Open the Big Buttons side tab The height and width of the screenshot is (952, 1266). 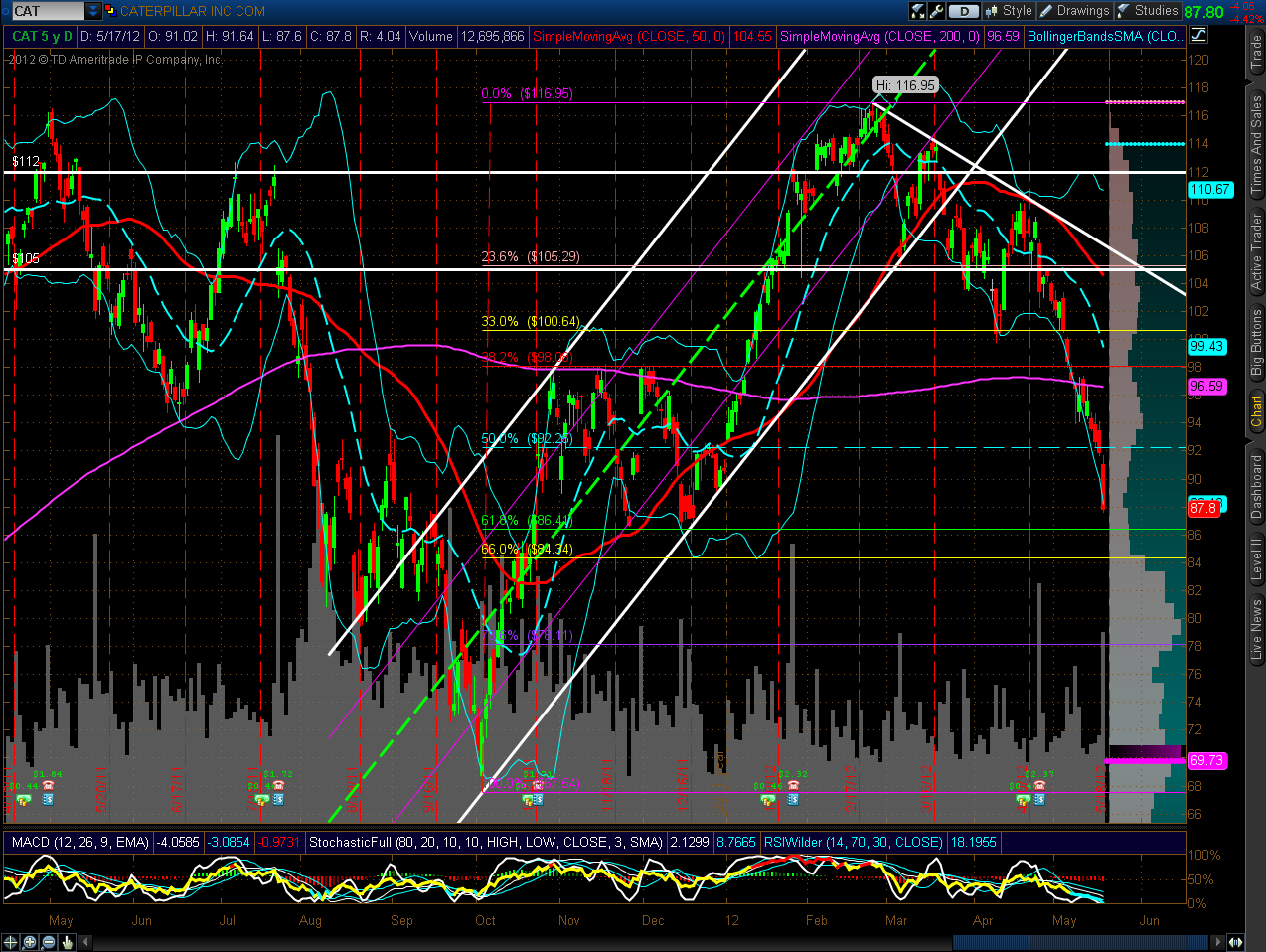pos(1256,341)
